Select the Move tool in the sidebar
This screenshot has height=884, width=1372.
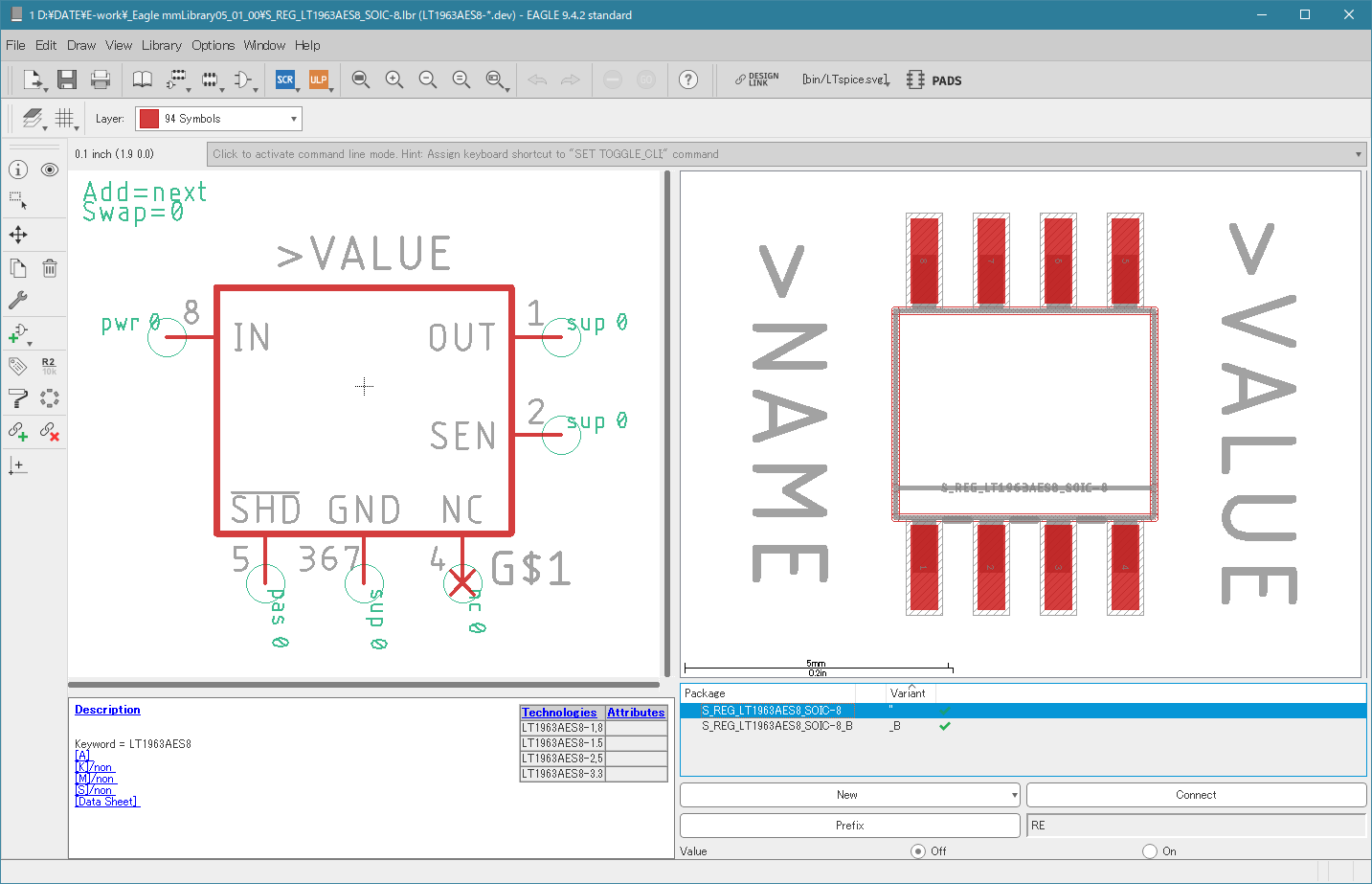(x=18, y=235)
